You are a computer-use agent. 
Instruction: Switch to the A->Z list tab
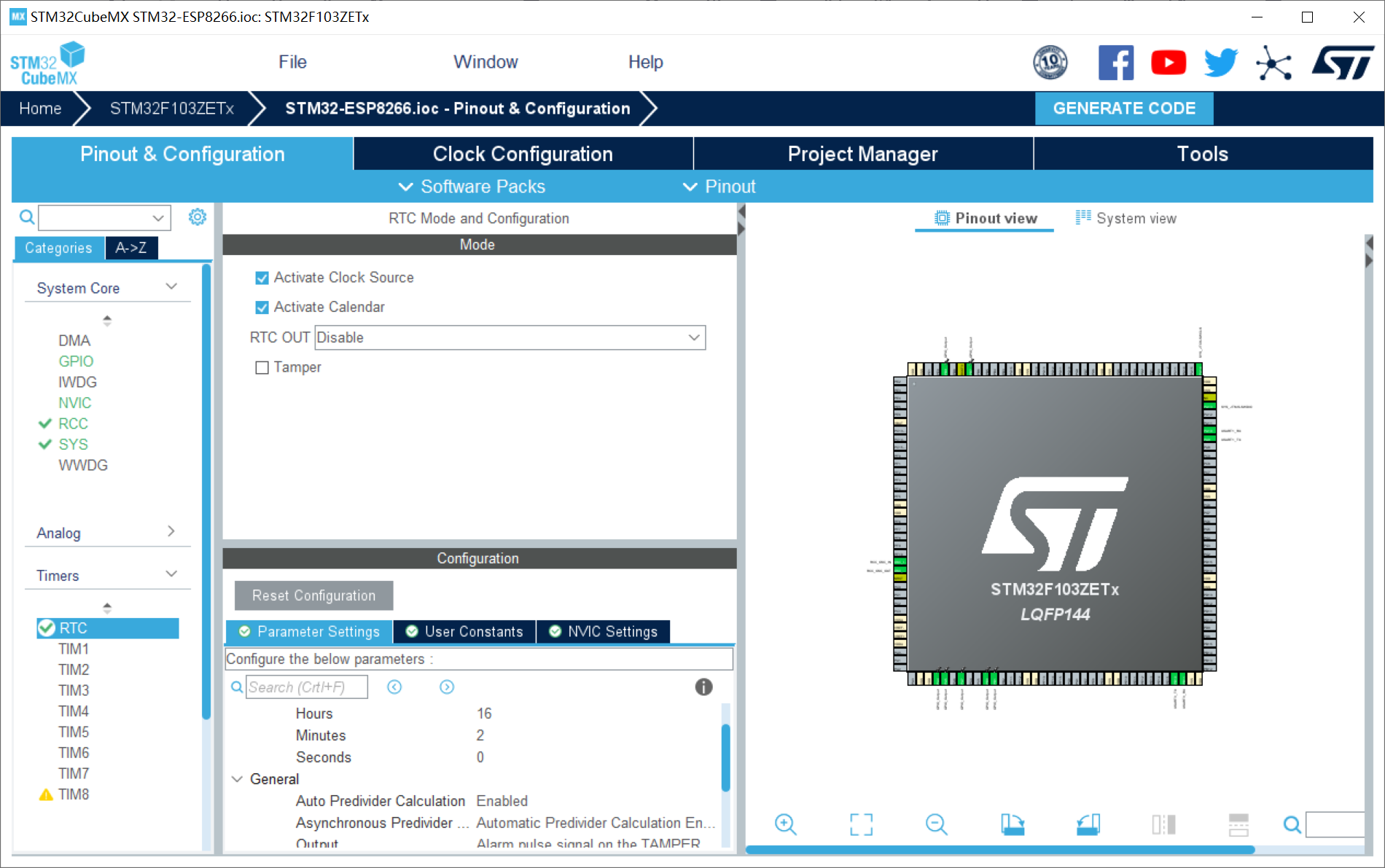(131, 248)
